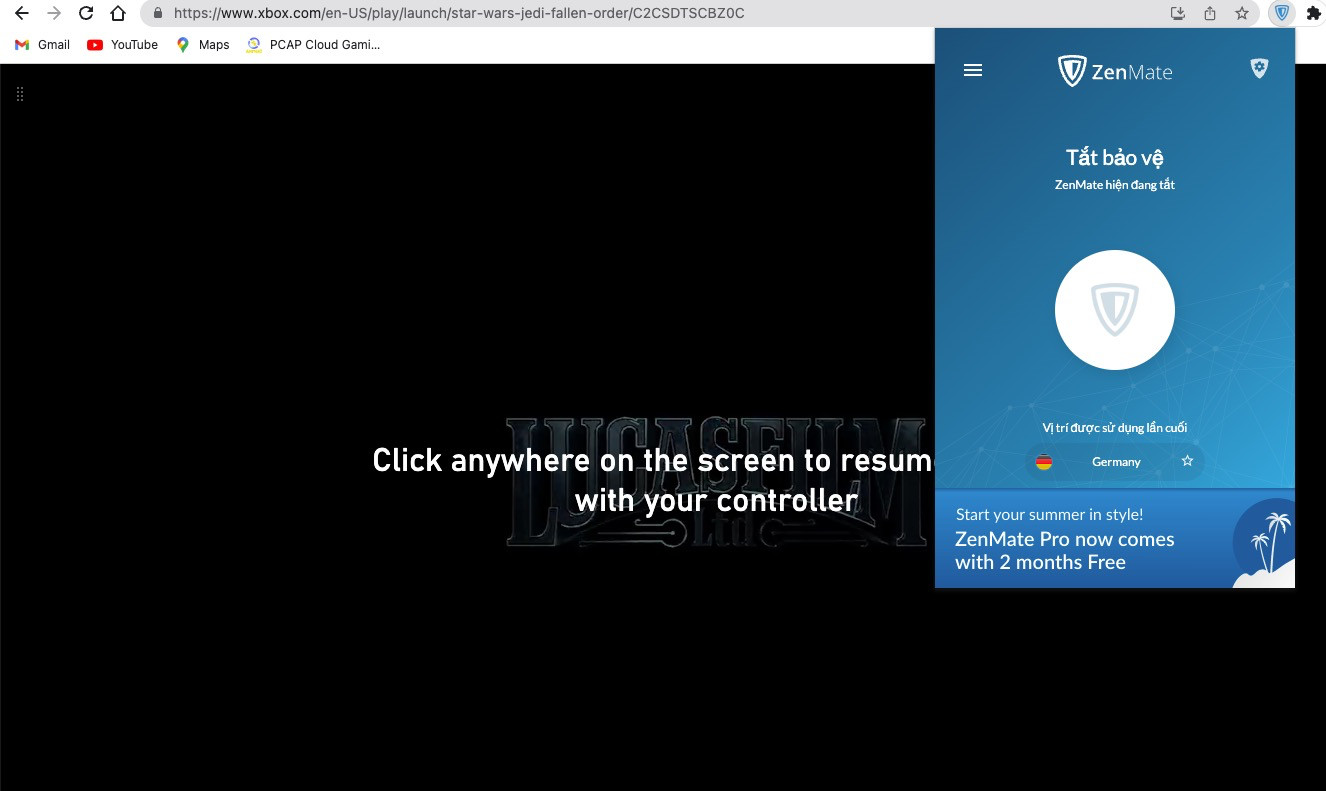Click the Xbox stream drag handle dots
This screenshot has height=791, width=1326.
20,94
